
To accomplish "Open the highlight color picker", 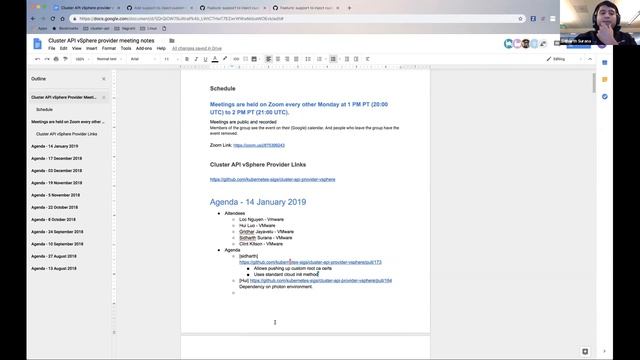I will point(224,59).
